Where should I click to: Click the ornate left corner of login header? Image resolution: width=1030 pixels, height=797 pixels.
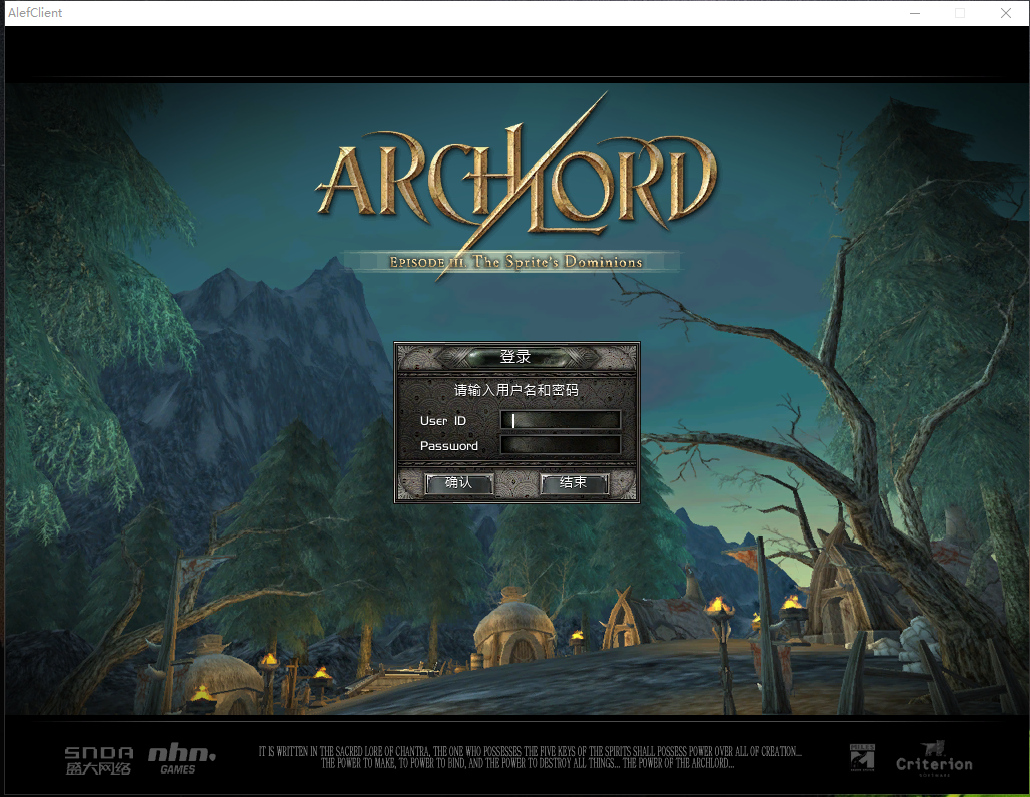click(x=418, y=357)
